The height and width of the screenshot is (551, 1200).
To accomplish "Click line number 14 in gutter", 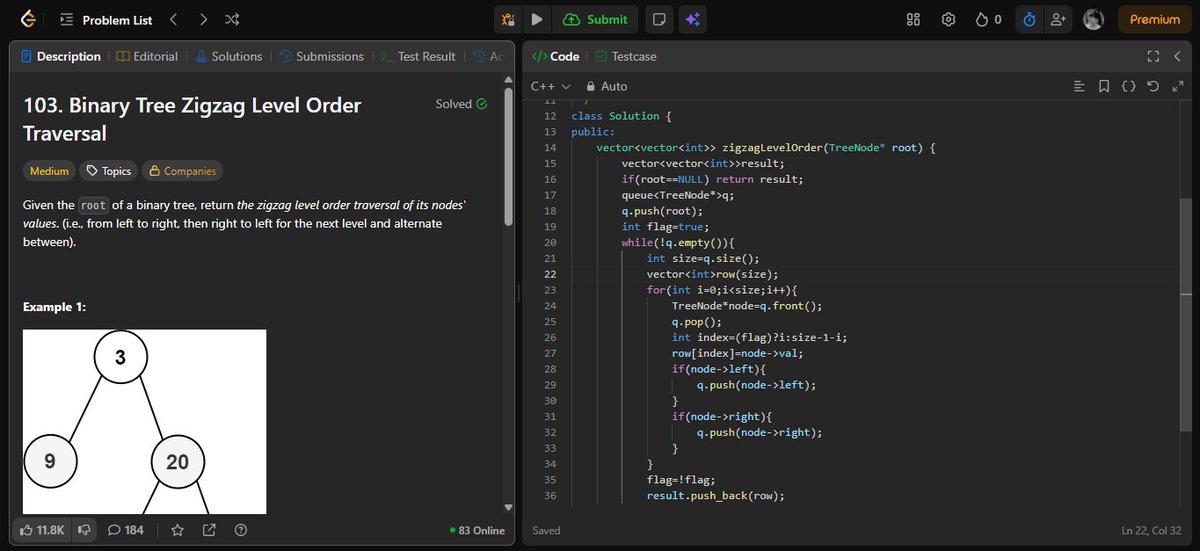I will coord(549,148).
